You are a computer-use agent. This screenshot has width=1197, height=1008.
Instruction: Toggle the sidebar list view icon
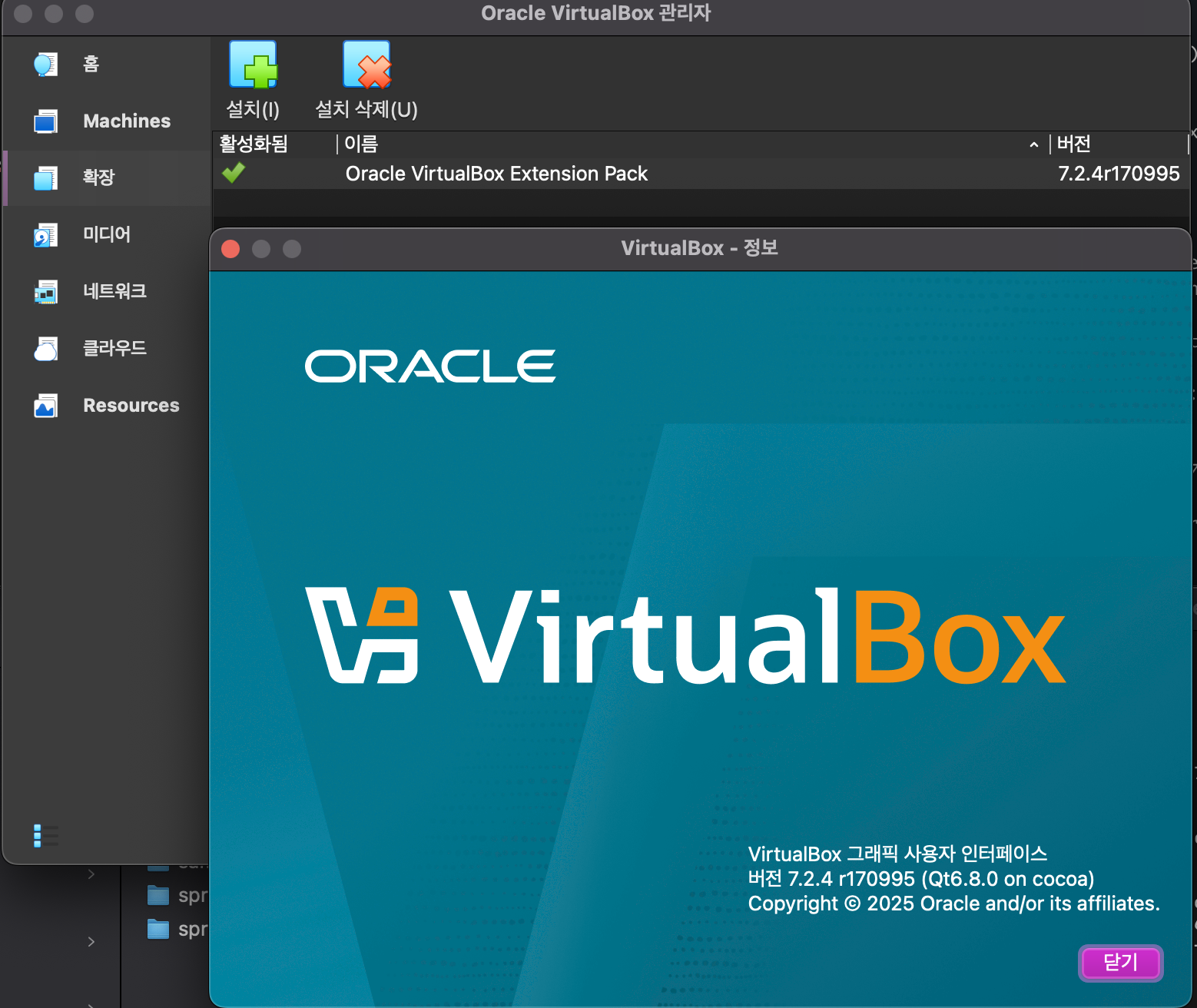tap(46, 835)
